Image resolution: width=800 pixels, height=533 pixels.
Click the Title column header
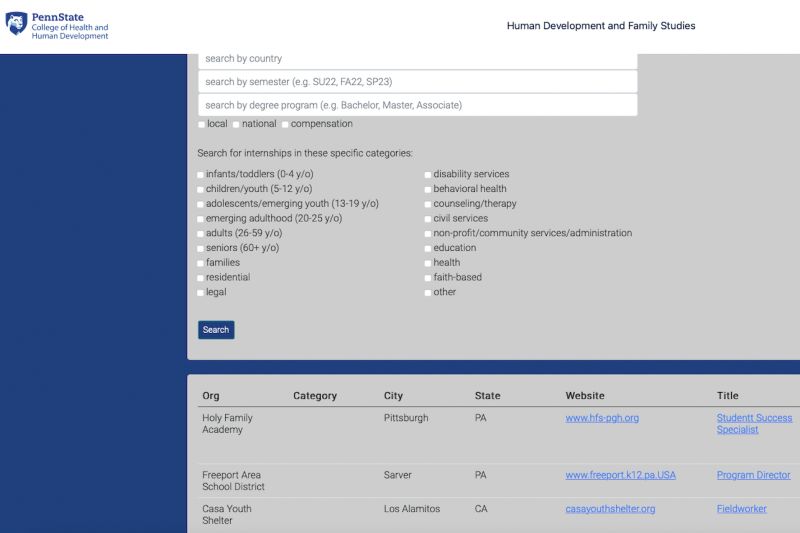(x=728, y=396)
